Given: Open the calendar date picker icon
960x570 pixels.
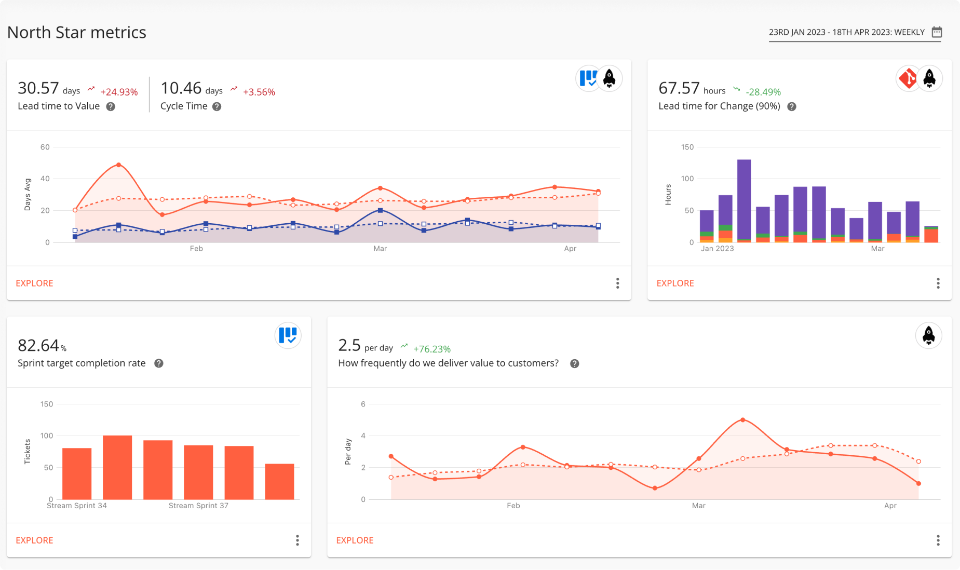Looking at the screenshot, I should pyautogui.click(x=937, y=32).
